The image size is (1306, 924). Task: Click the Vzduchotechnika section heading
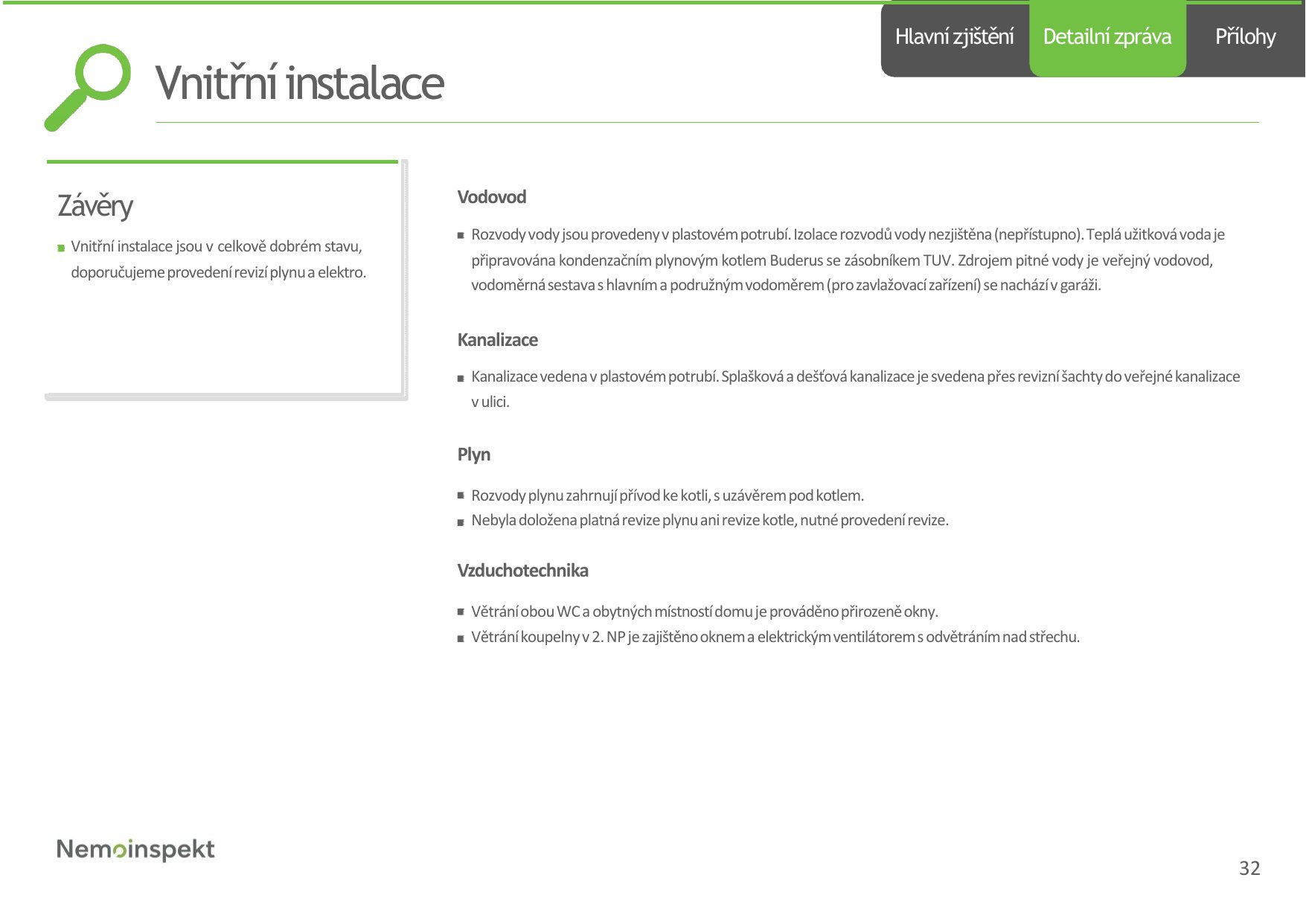coord(523,571)
